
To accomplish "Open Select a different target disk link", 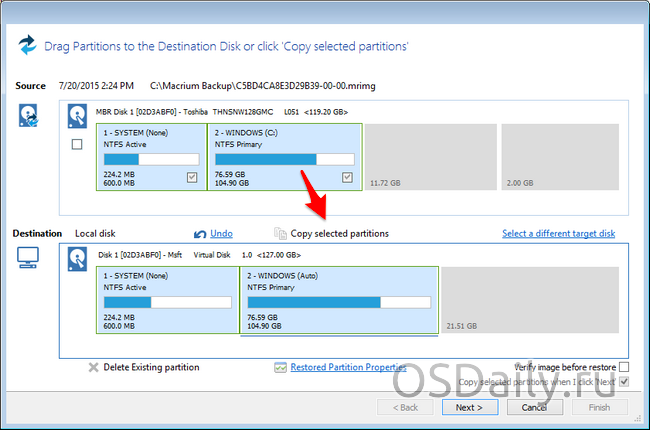I will click(558, 234).
